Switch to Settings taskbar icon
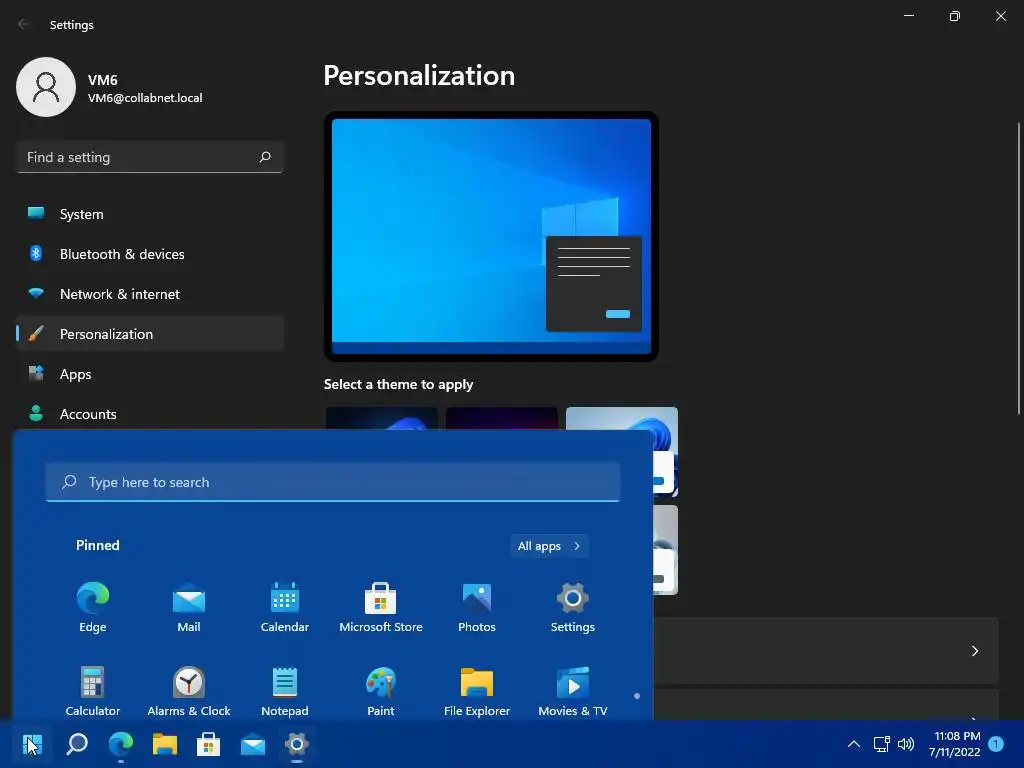Viewport: 1024px width, 768px height. click(x=296, y=744)
